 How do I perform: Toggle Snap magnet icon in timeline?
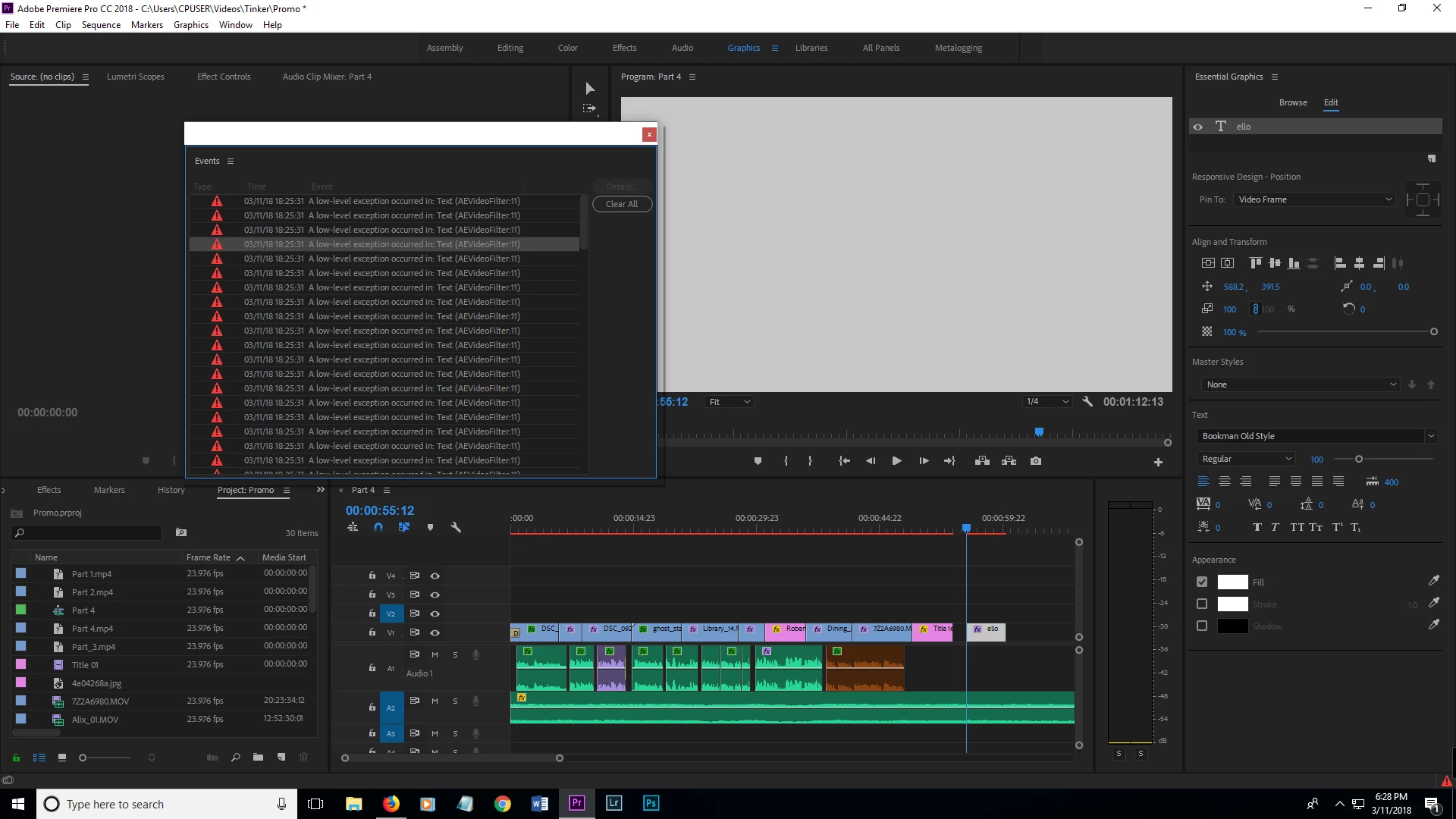[378, 528]
